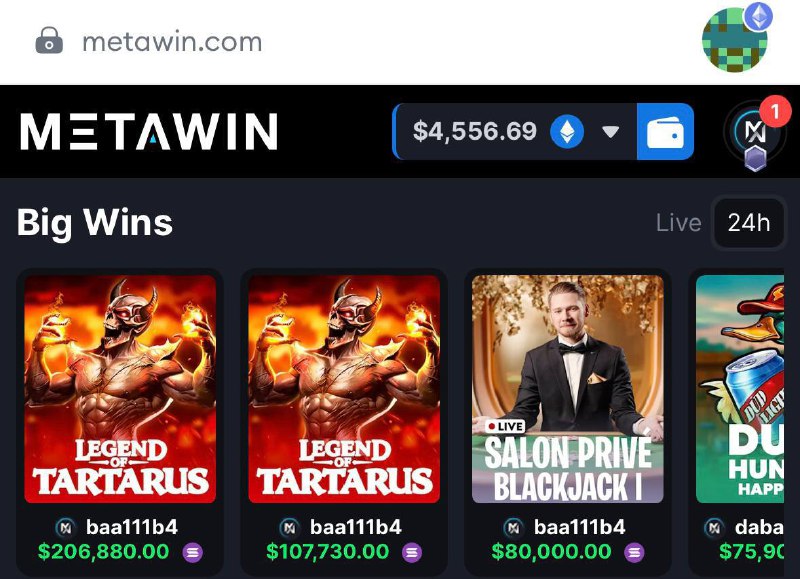Open the Duck Hunters game thumbnail
The width and height of the screenshot is (800, 579).
coord(740,389)
